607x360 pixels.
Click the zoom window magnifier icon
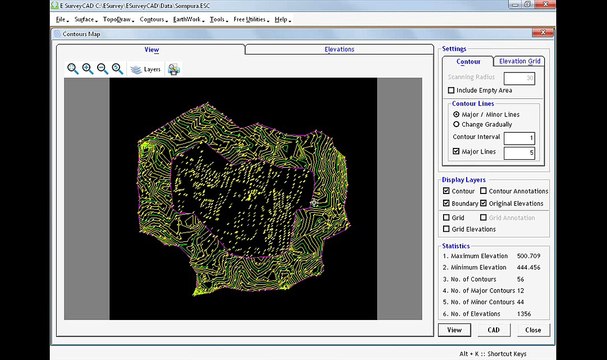(72, 69)
